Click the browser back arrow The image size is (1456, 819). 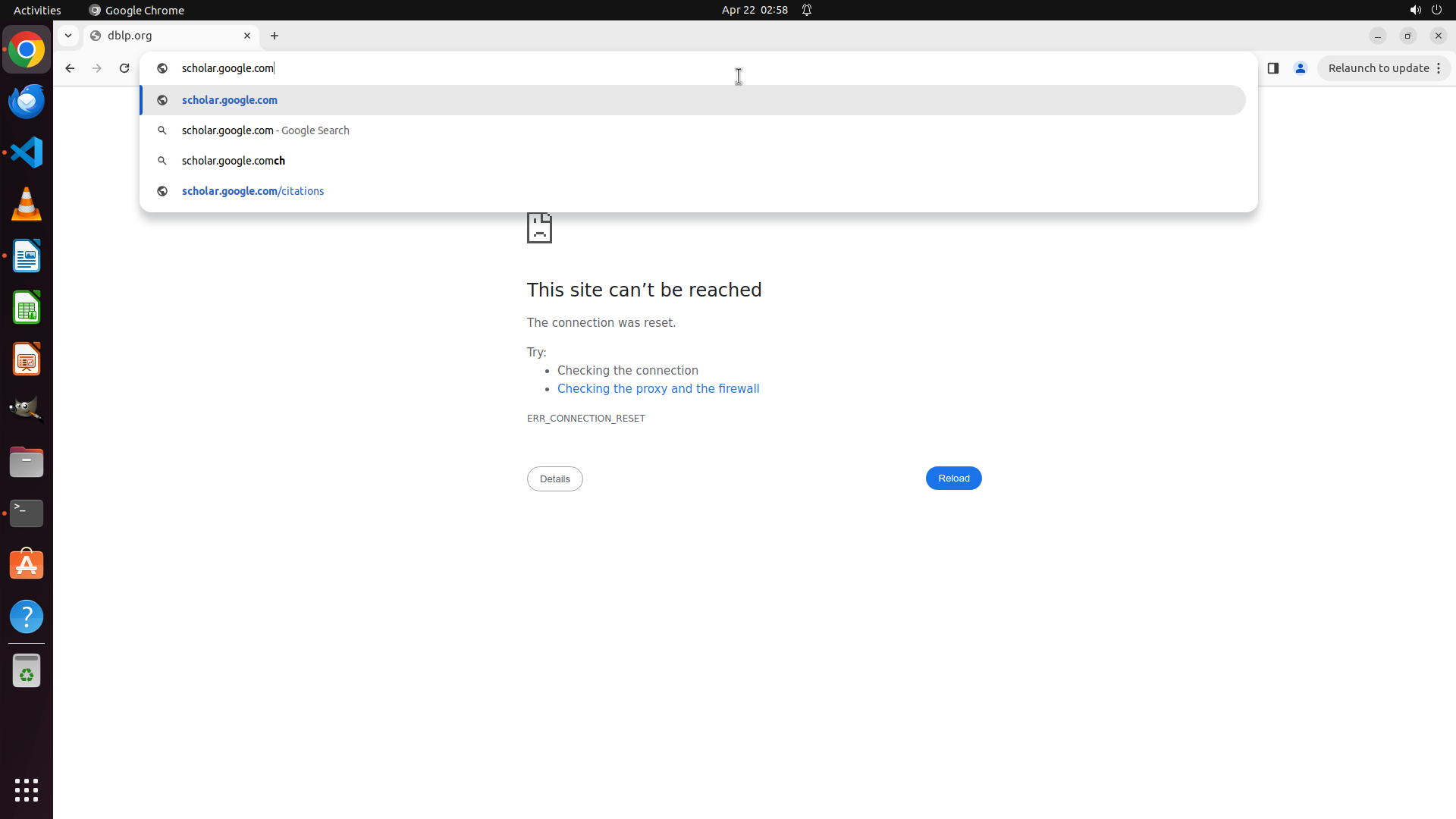(70, 68)
